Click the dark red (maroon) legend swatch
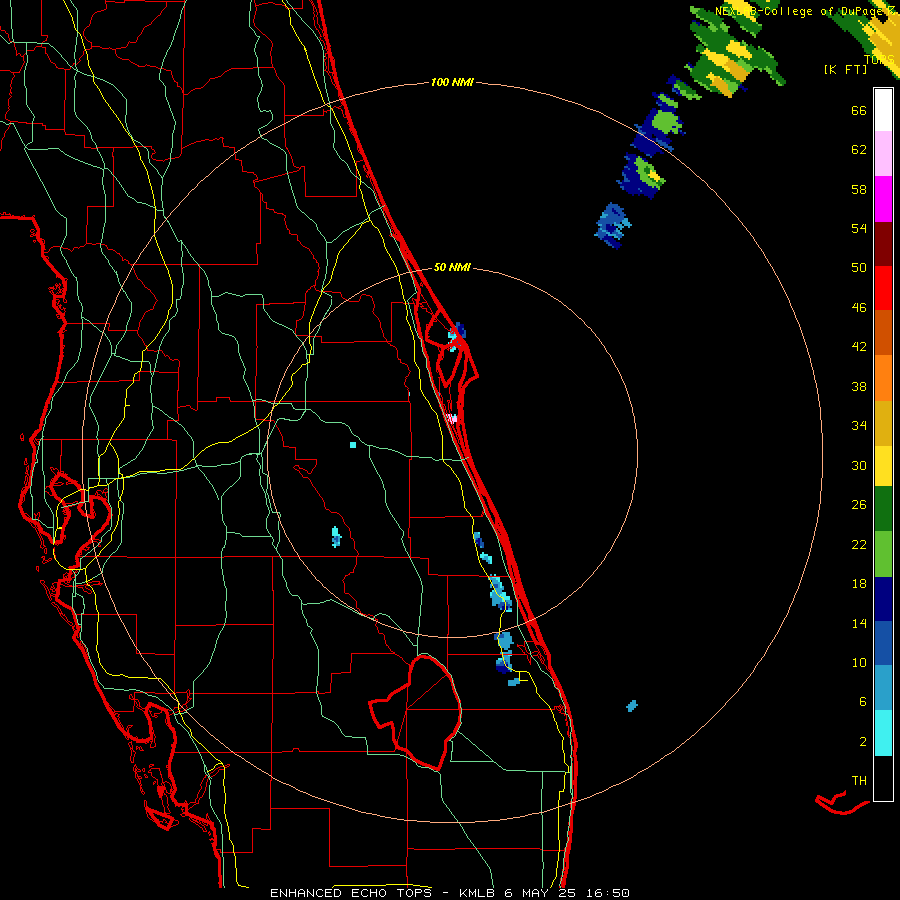Viewport: 900px width, 900px height. click(x=883, y=244)
